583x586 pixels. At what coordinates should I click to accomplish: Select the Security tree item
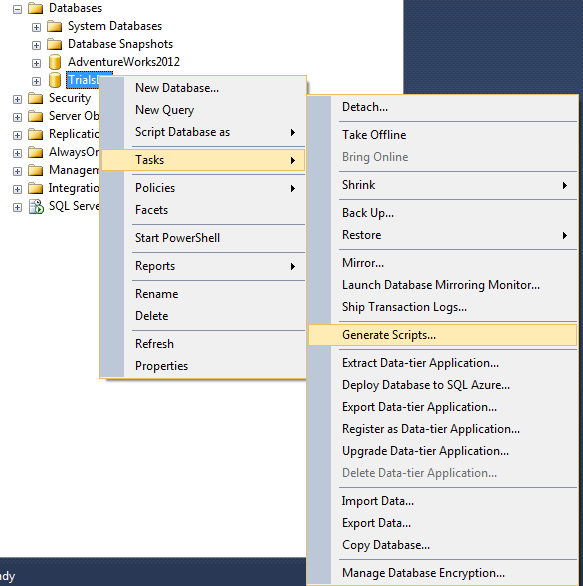point(70,98)
